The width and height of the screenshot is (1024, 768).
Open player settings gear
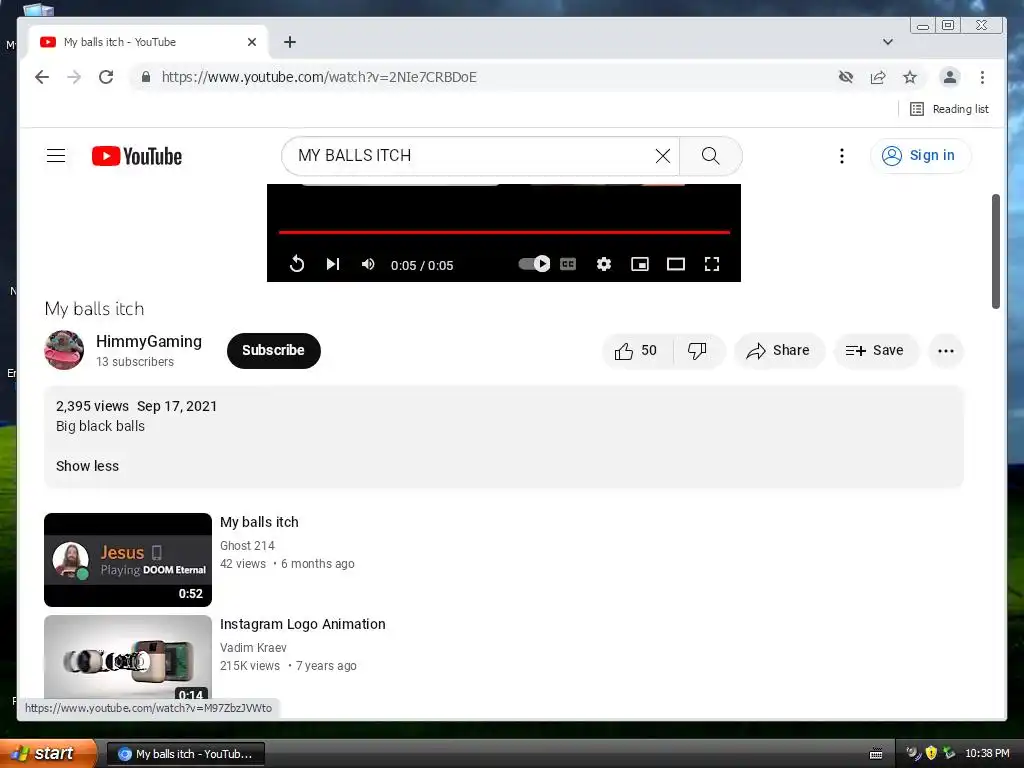[604, 264]
